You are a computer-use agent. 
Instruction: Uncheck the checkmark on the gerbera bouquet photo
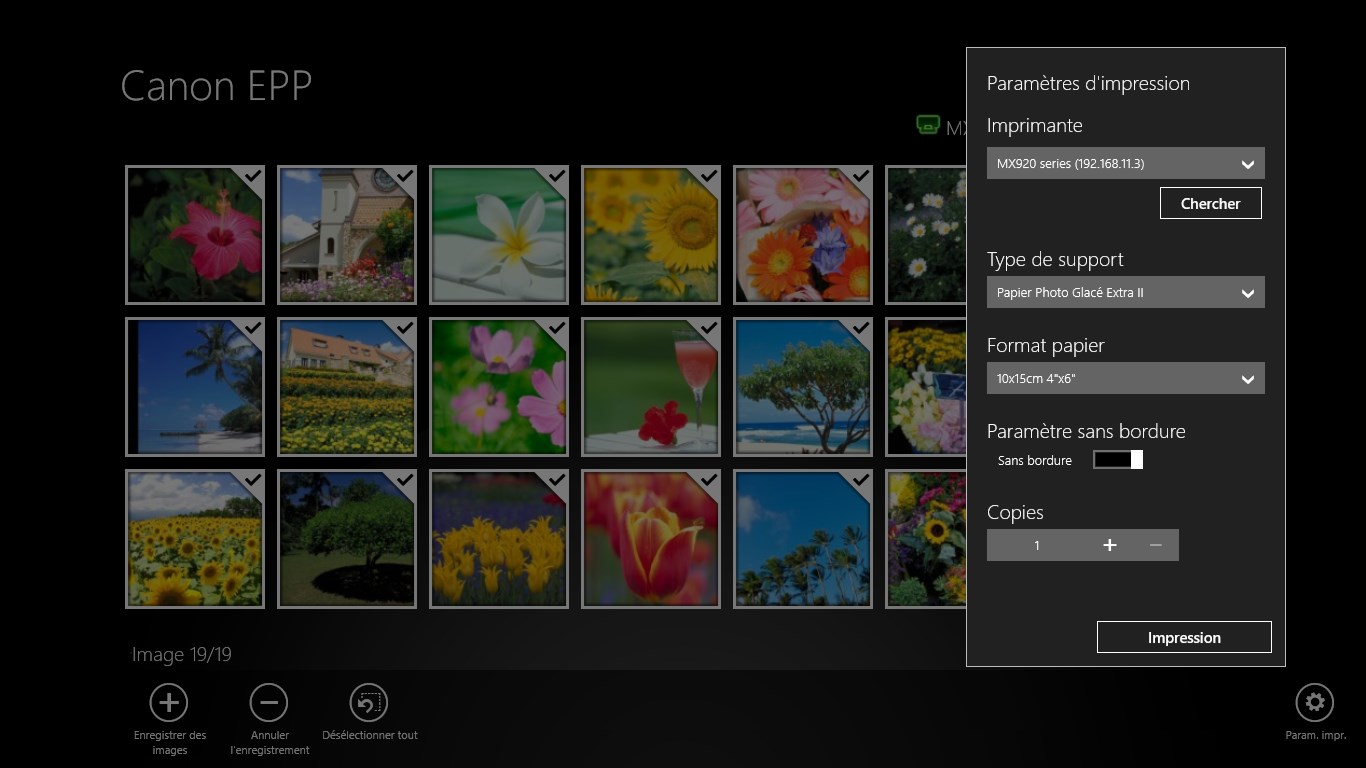861,176
